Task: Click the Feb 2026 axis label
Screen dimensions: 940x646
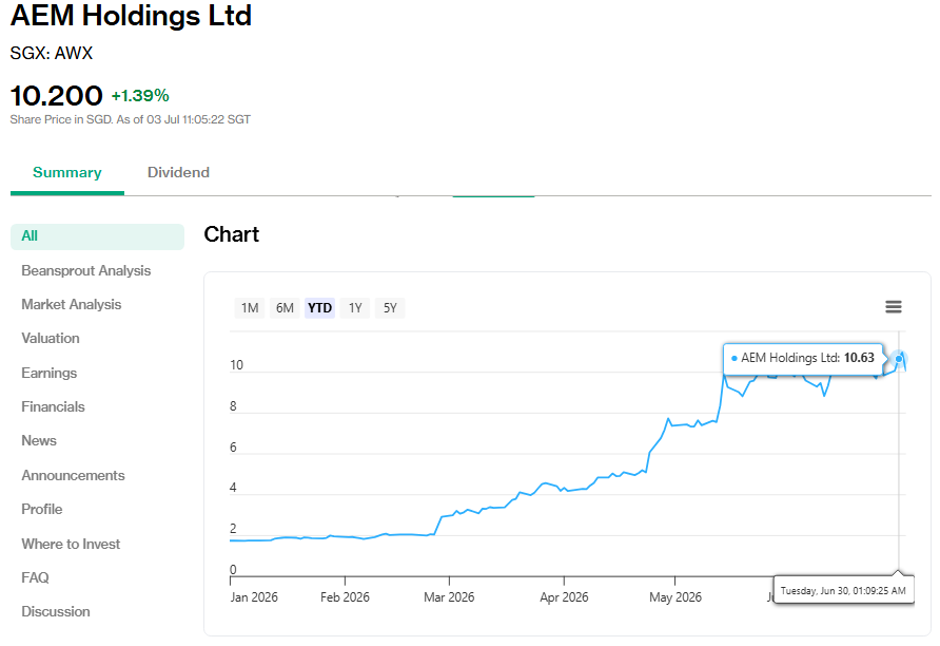Action: click(345, 597)
